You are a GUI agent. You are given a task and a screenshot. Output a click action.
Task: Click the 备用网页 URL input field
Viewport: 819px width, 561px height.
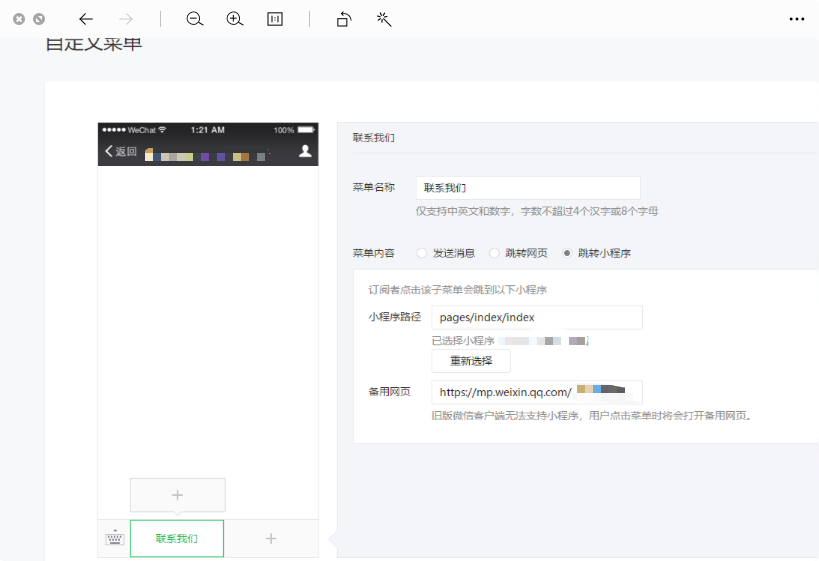pyautogui.click(x=537, y=392)
